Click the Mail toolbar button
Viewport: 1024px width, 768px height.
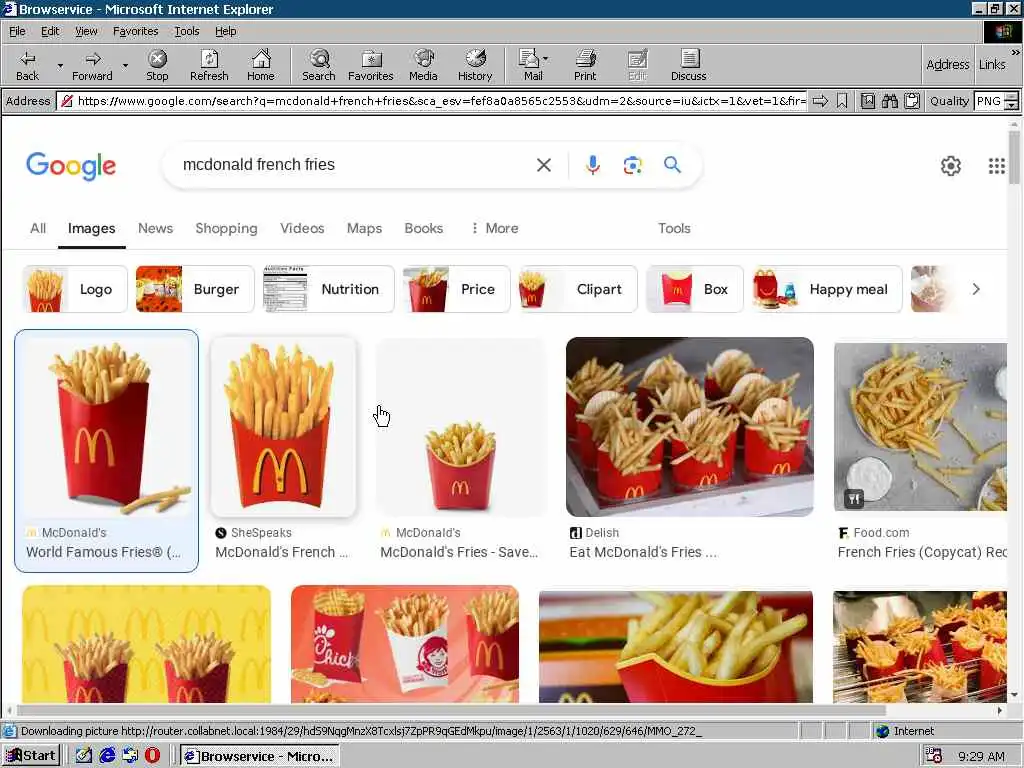(532, 65)
